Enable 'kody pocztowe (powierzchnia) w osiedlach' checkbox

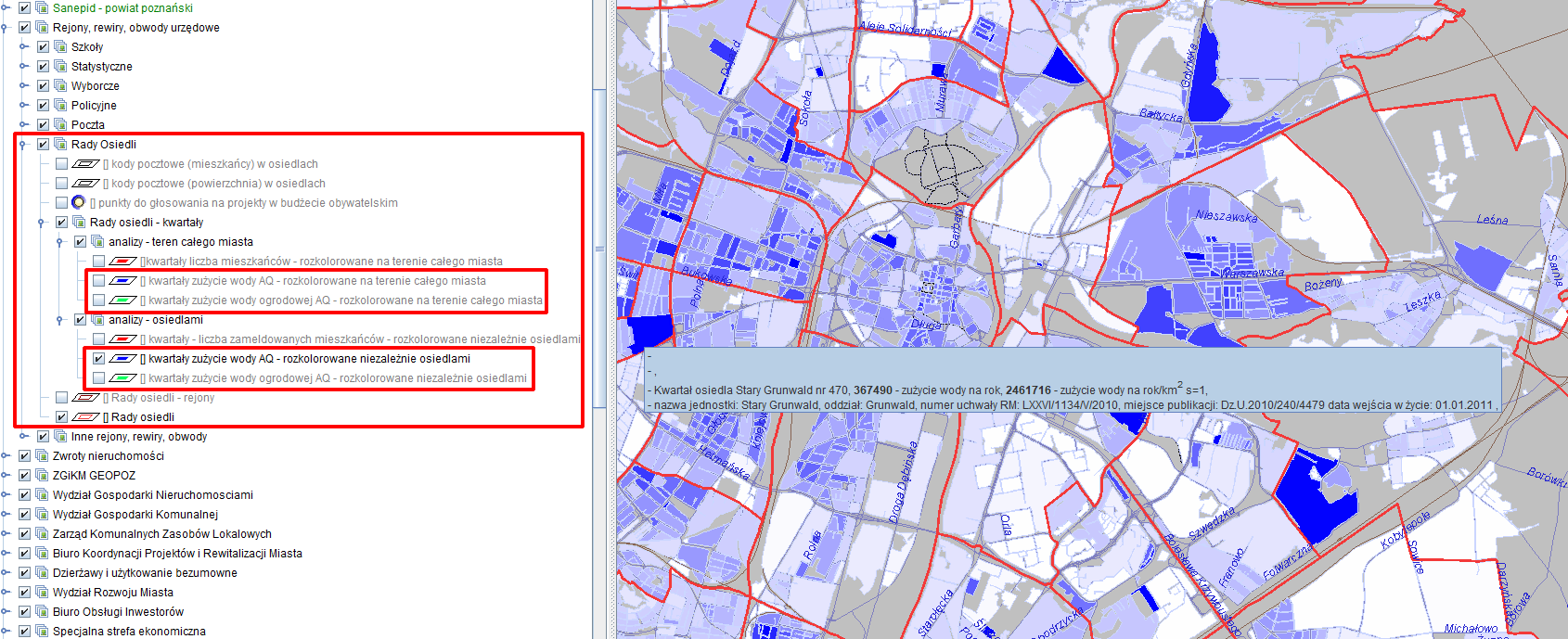61,184
